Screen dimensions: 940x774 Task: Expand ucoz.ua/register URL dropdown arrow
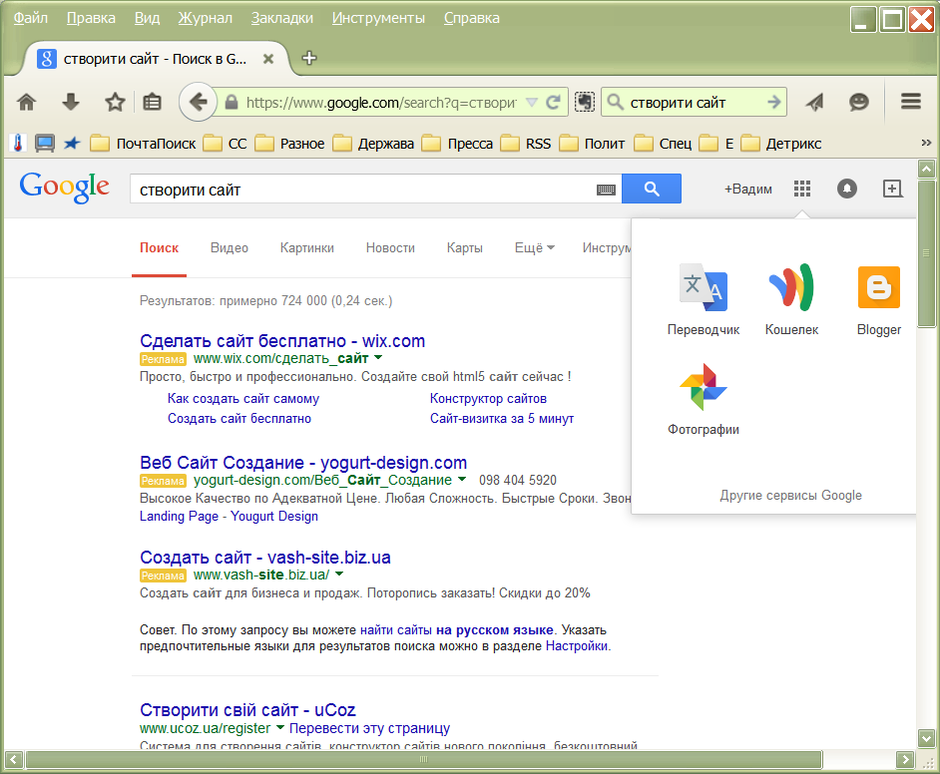click(279, 727)
